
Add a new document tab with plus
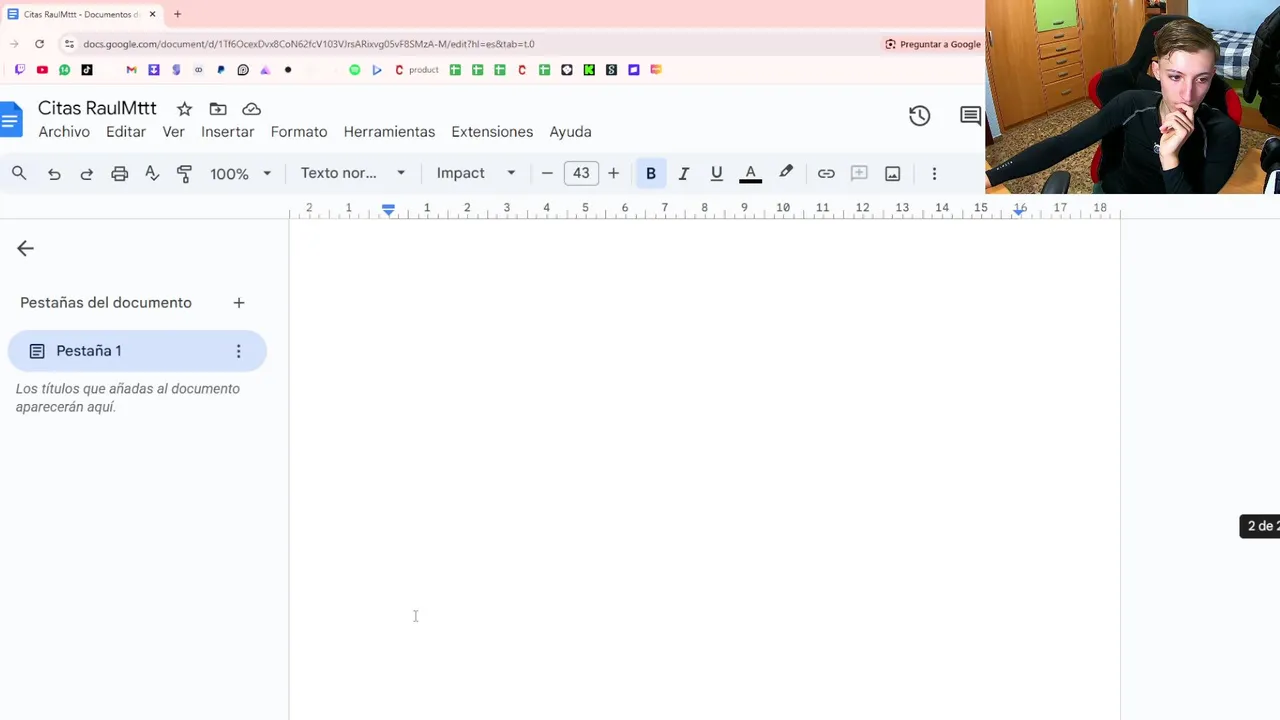point(239,303)
